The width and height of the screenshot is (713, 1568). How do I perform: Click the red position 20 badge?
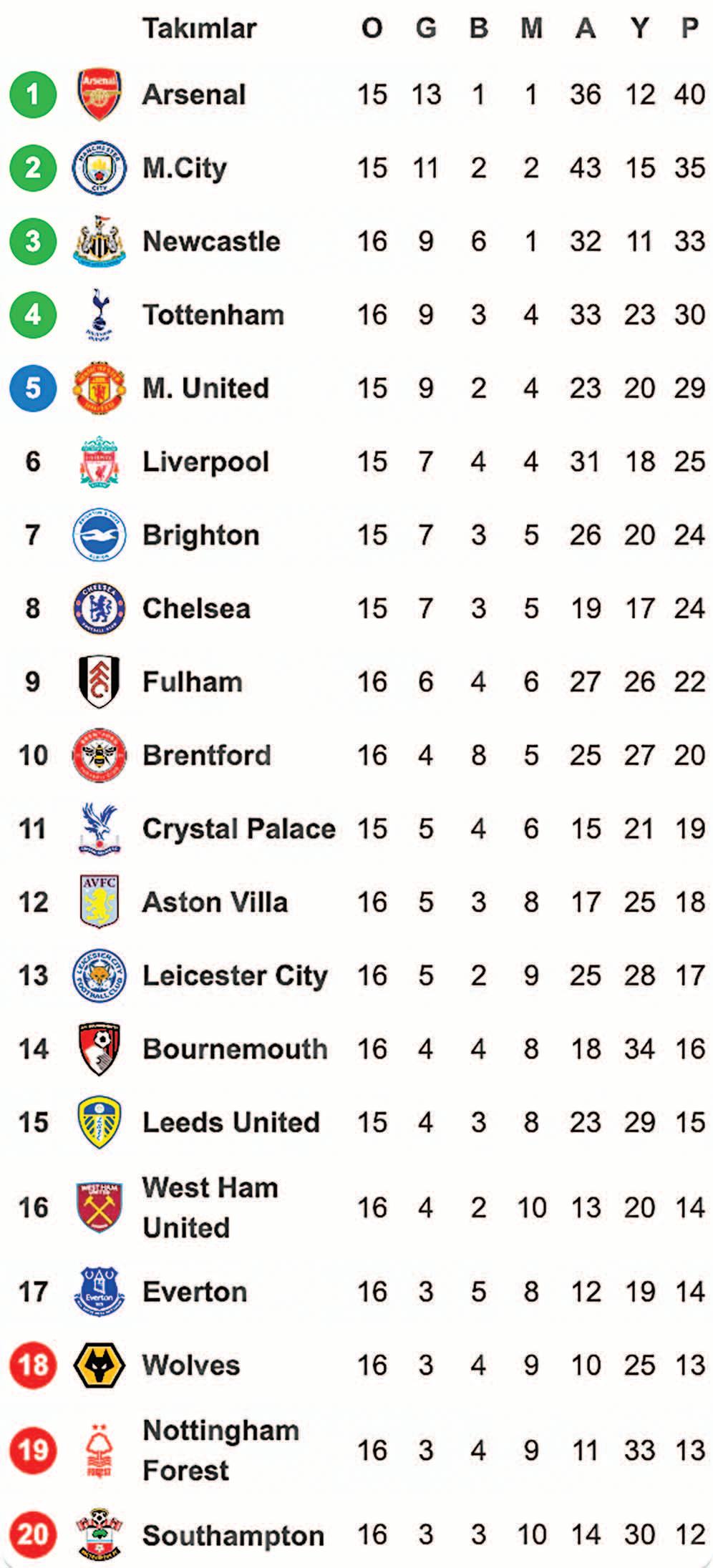click(x=33, y=1534)
